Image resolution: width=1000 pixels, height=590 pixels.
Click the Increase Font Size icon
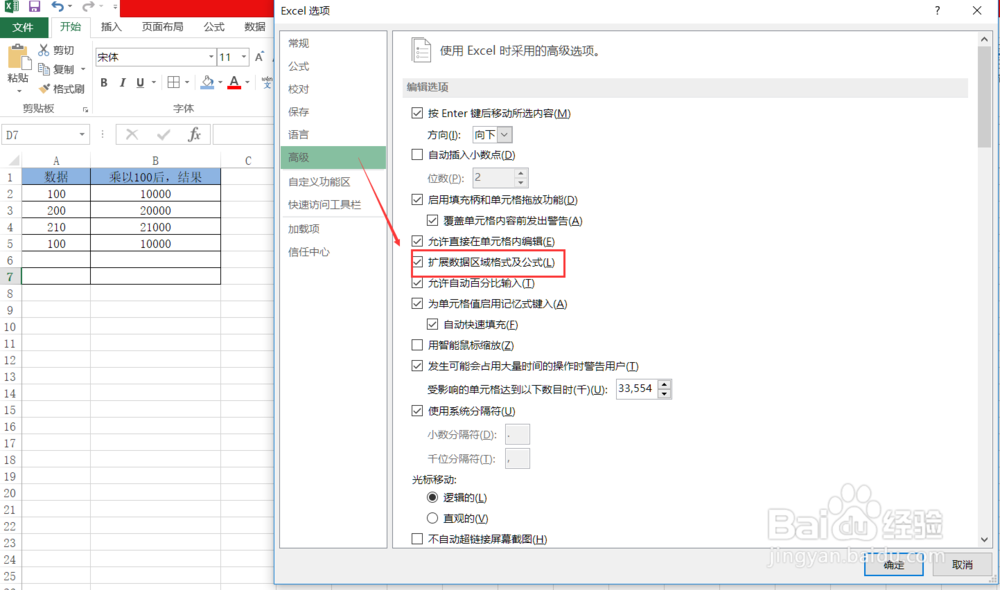pyautogui.click(x=260, y=57)
